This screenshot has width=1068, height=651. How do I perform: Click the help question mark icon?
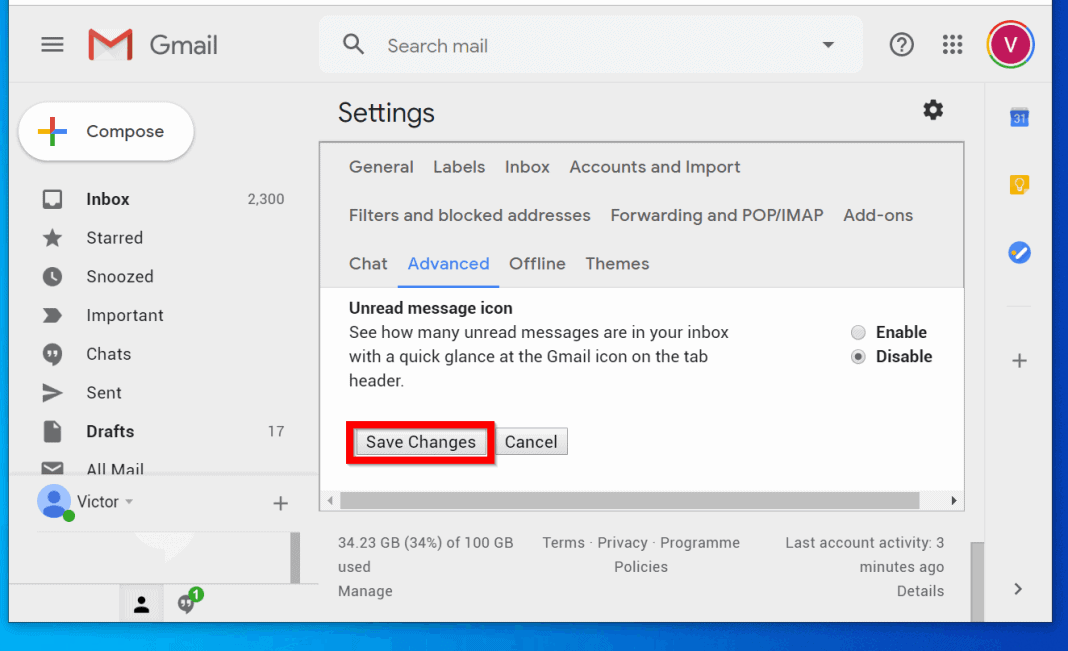[x=901, y=45]
